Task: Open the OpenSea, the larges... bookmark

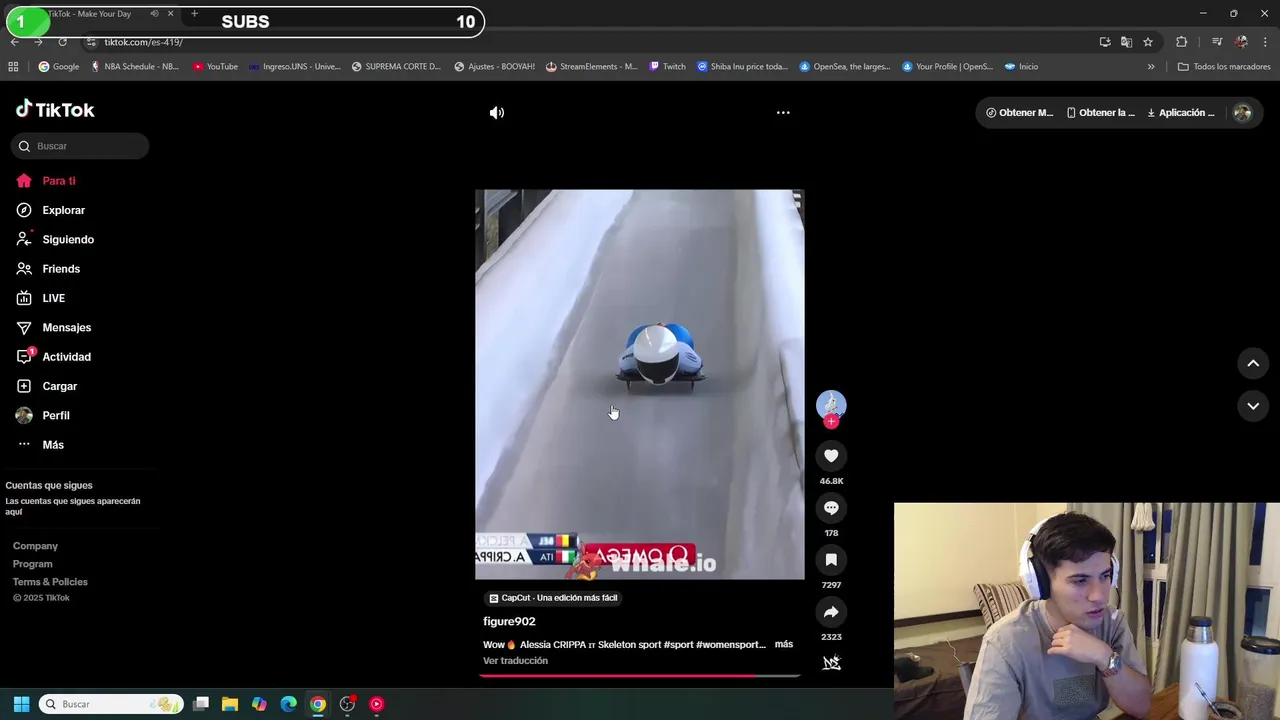Action: coord(844,67)
